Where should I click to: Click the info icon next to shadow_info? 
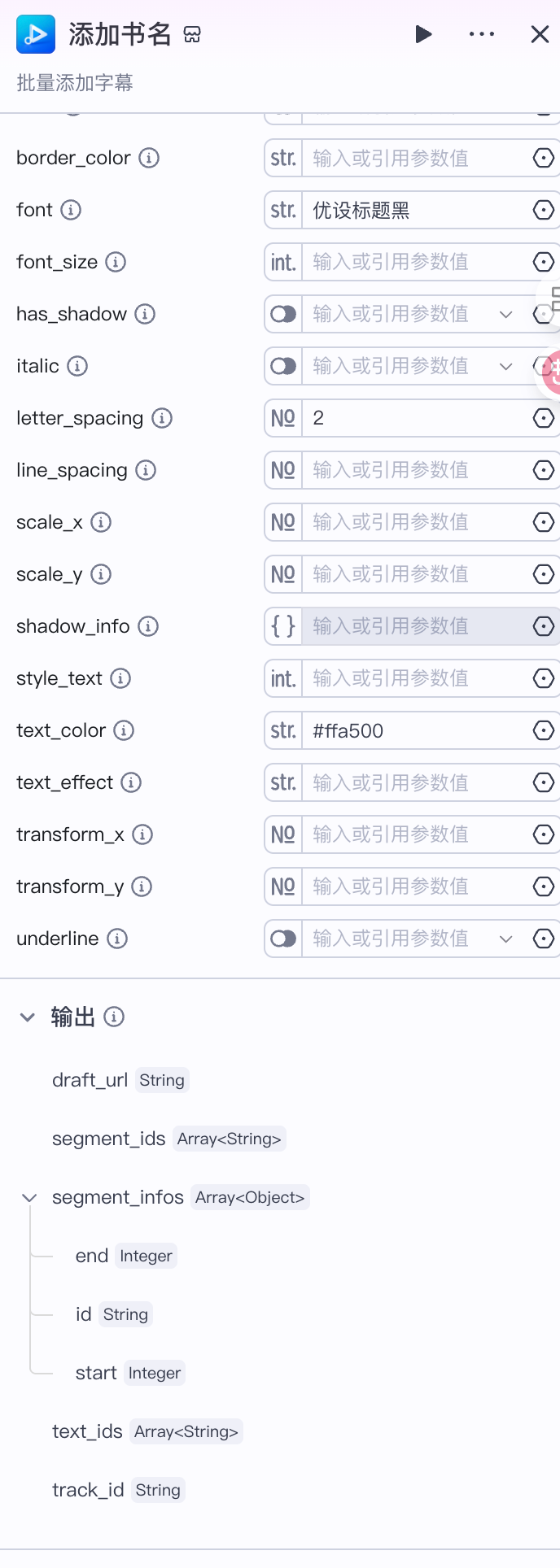tap(148, 626)
